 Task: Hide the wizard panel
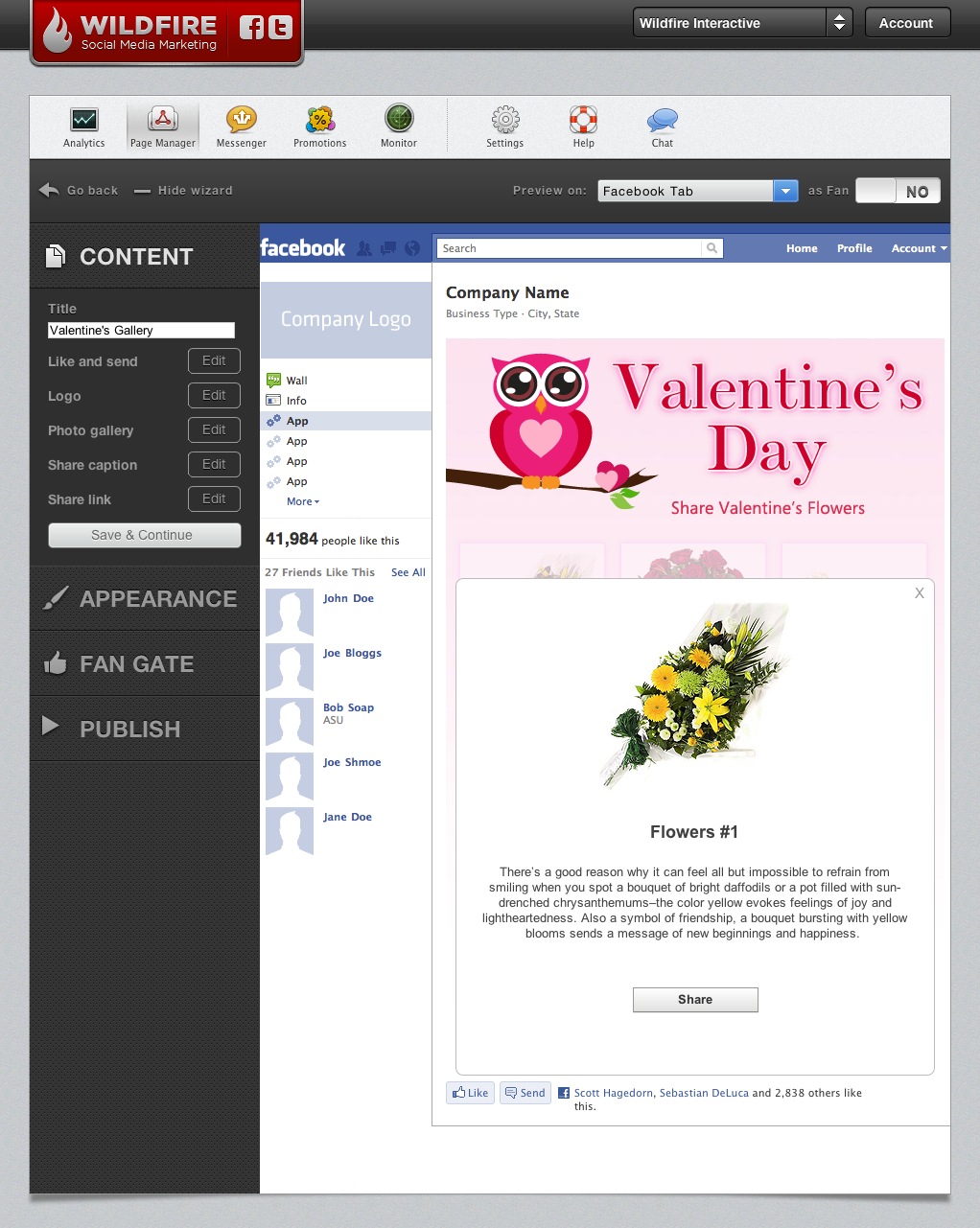point(183,190)
